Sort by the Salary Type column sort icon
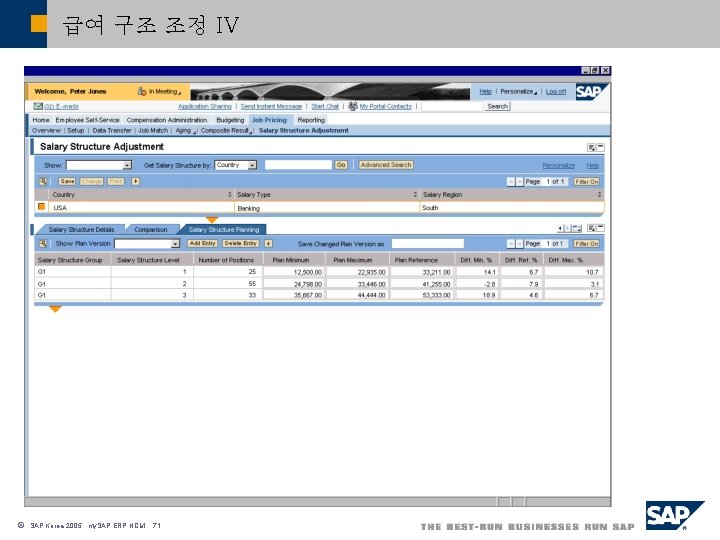 coord(415,195)
